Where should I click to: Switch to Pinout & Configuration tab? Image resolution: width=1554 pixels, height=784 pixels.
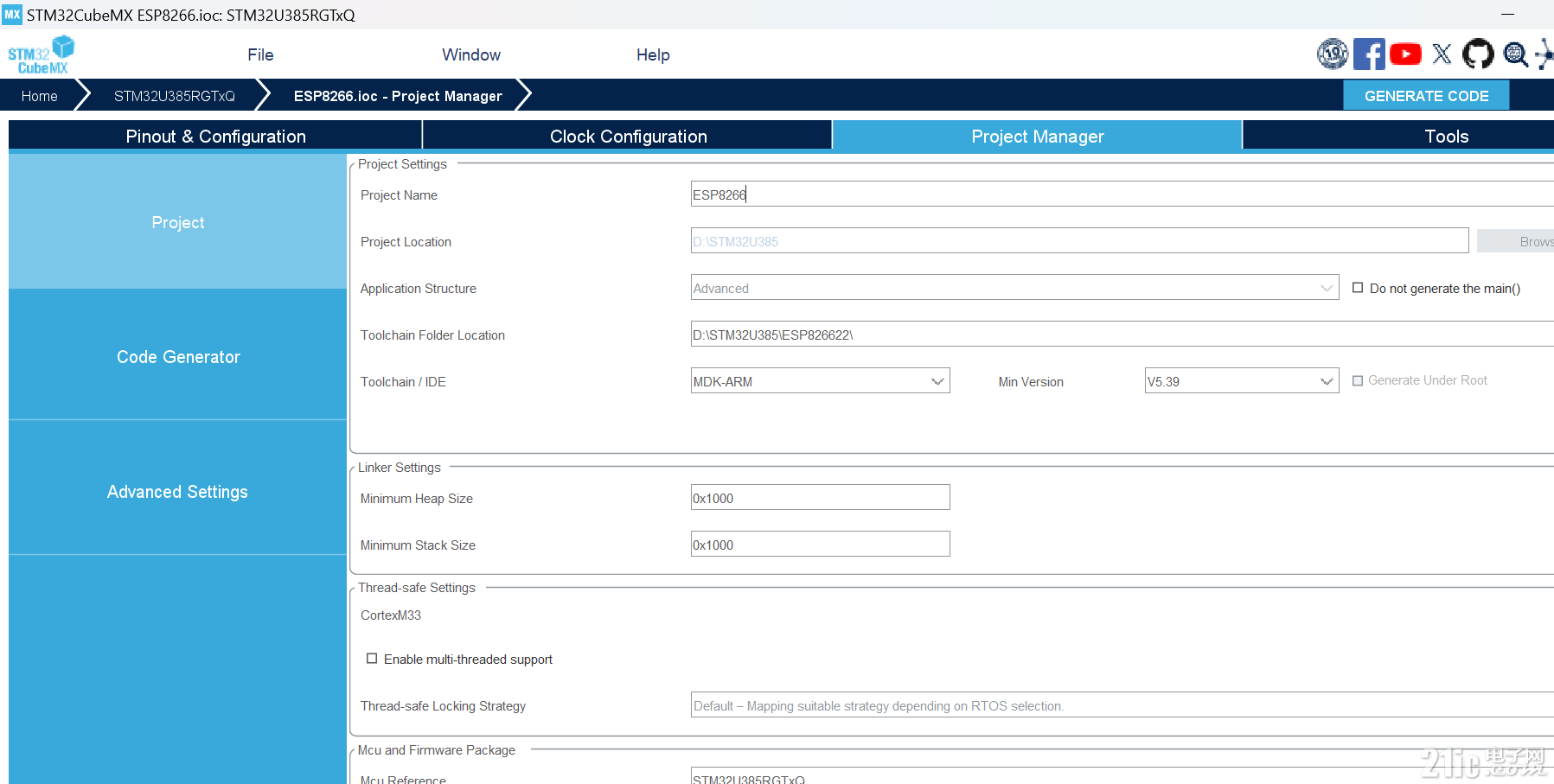215,136
